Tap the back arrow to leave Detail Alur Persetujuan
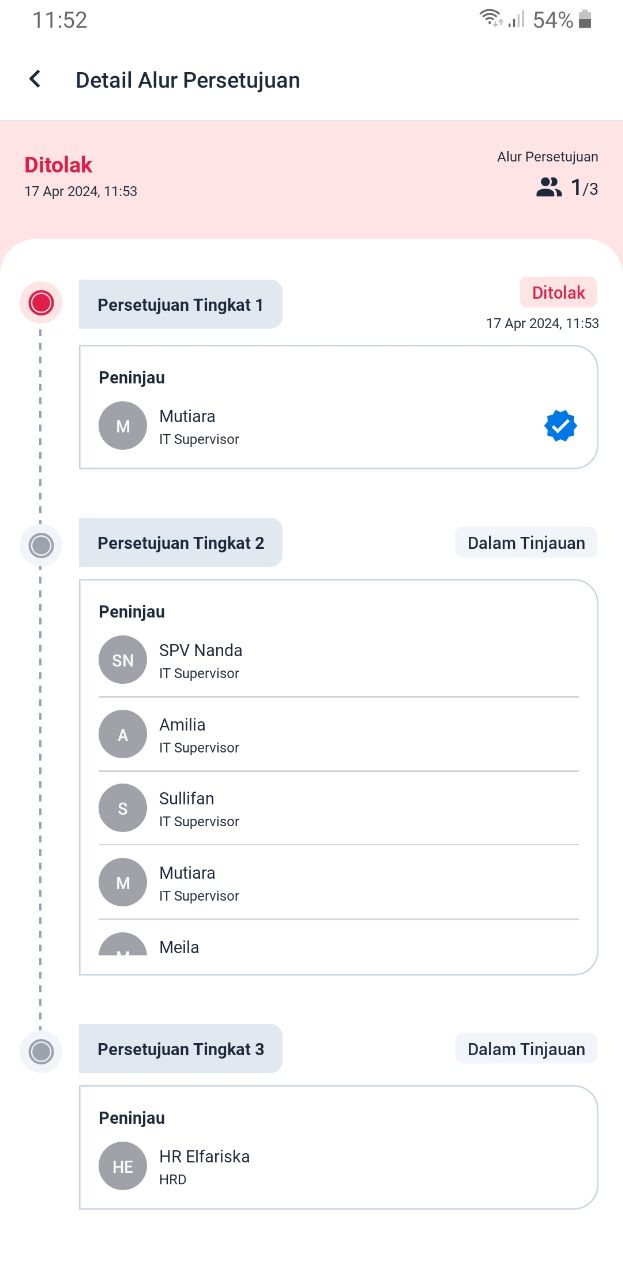 click(35, 79)
